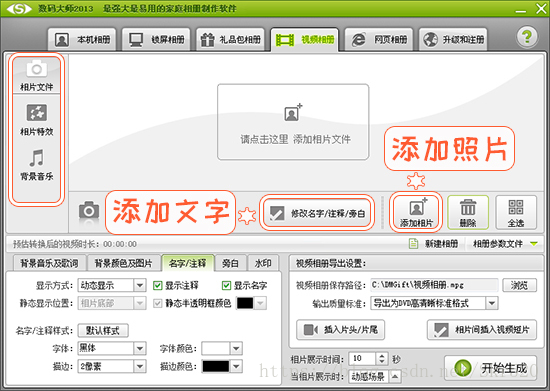
Task: Click the help question mark icon
Action: click(526, 36)
